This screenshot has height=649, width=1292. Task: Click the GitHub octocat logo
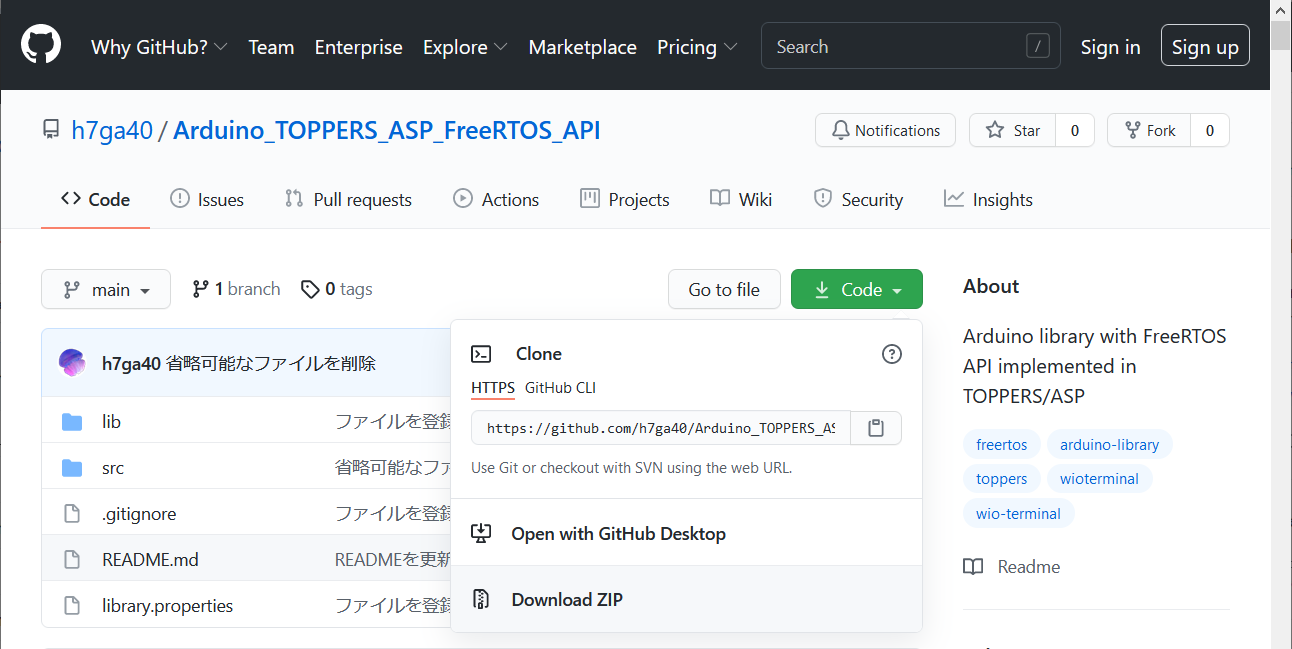click(40, 44)
